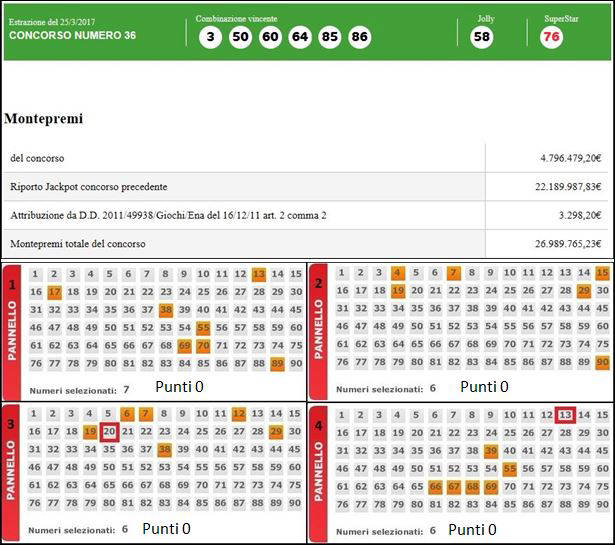Click winning number ball 64
Viewport: 615px width, 545px height.
[x=300, y=37]
